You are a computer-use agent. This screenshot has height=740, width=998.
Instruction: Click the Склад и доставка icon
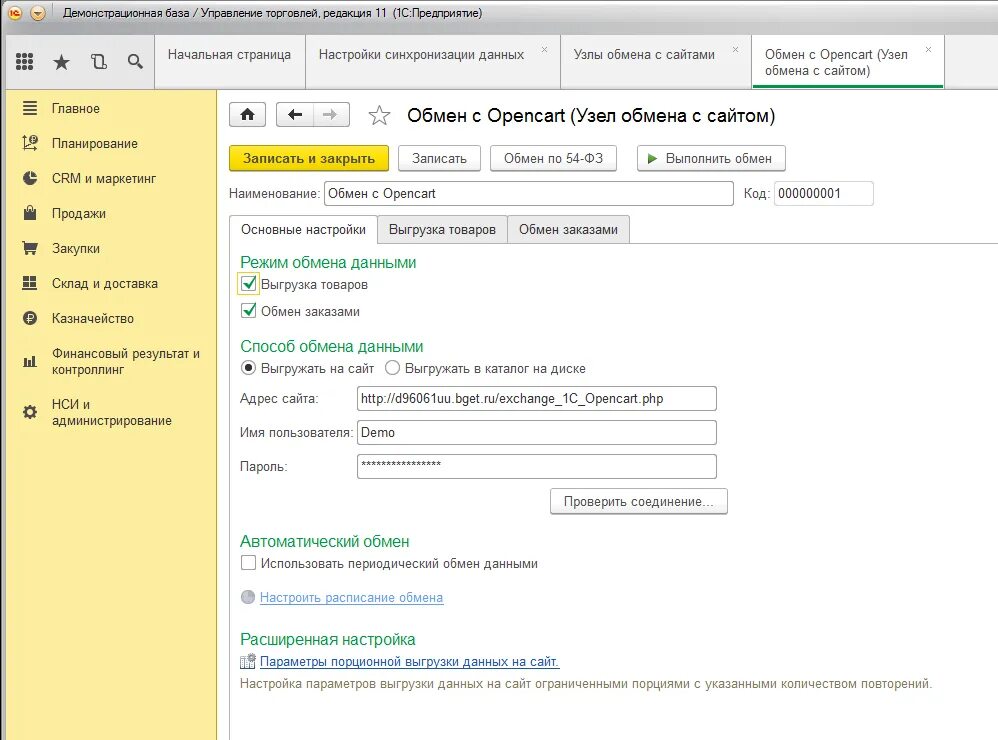pos(30,283)
